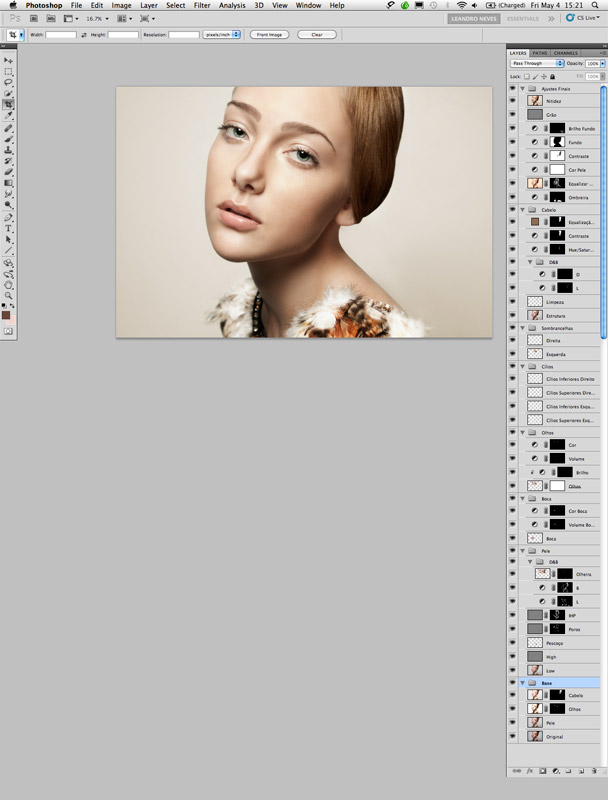
Task: Click the foreground color swatch
Action: tap(6, 315)
